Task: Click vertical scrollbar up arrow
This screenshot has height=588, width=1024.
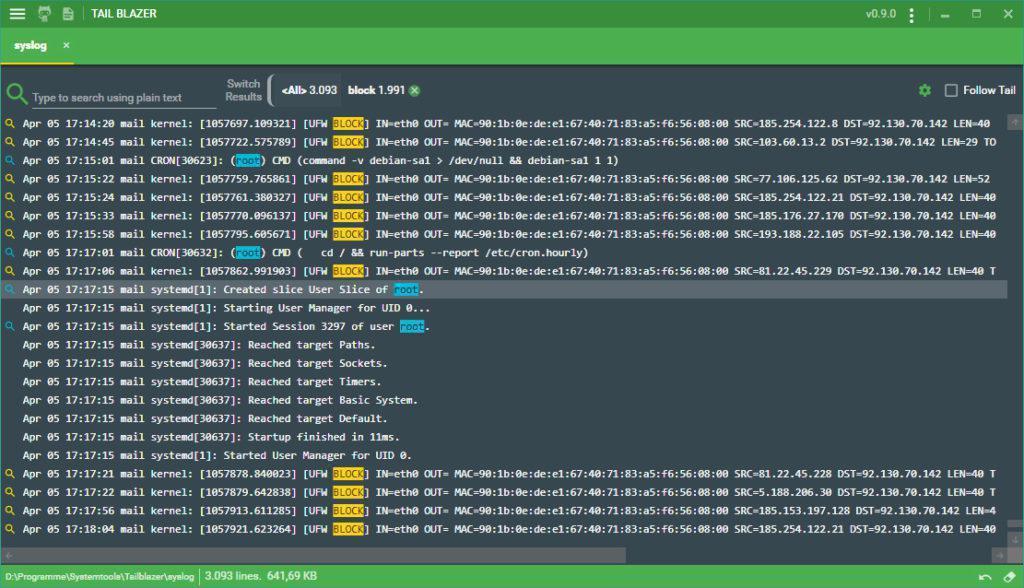Action: pyautogui.click(x=1014, y=122)
